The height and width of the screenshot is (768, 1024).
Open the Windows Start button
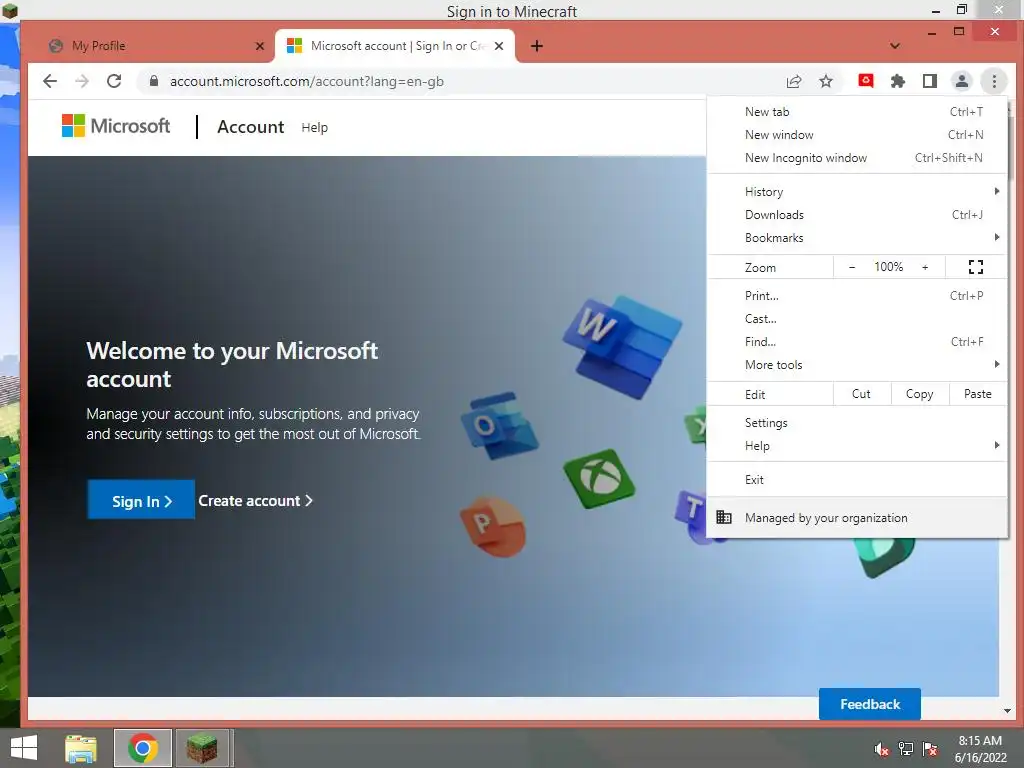tap(24, 748)
